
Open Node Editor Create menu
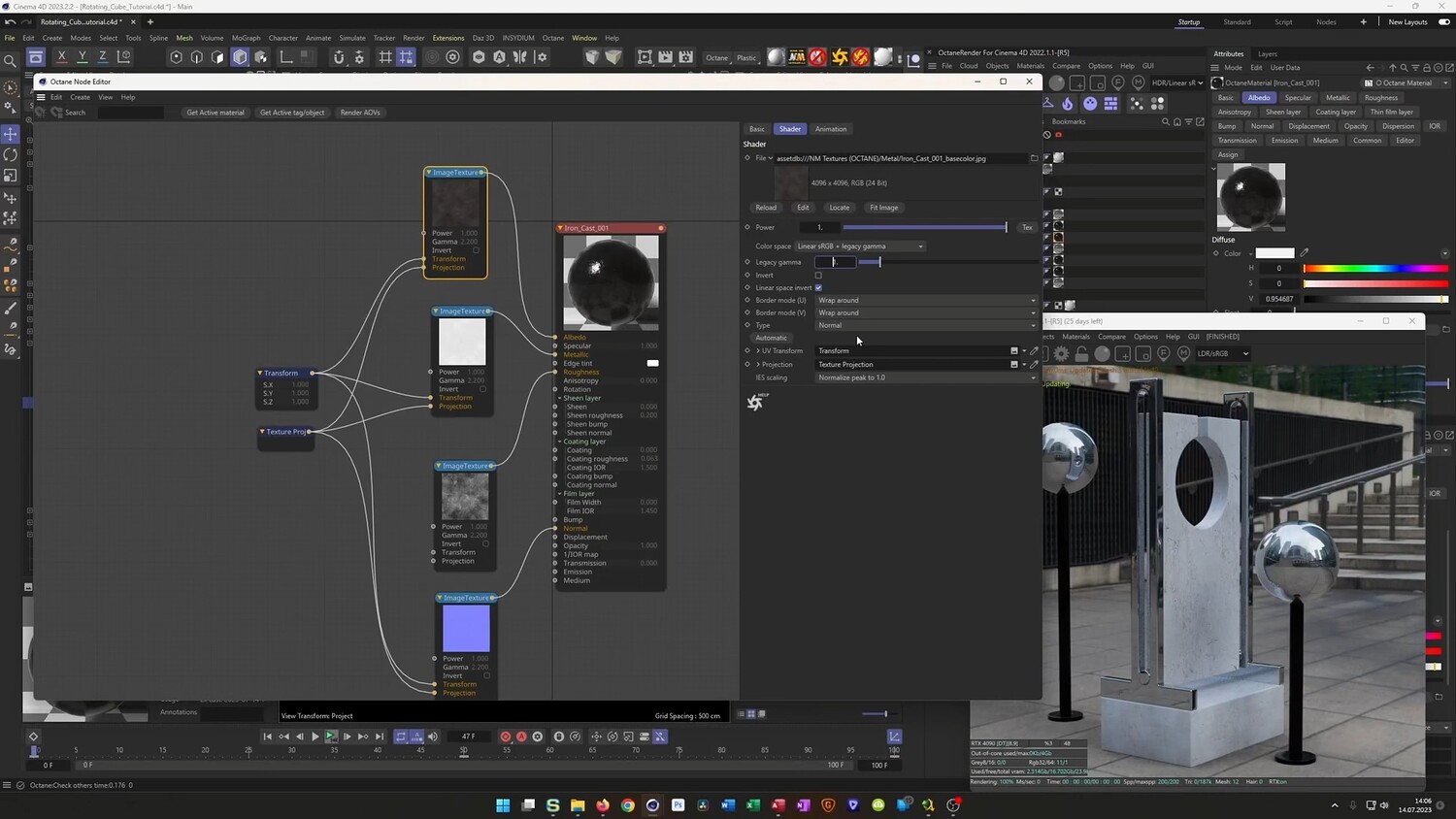pos(81,97)
